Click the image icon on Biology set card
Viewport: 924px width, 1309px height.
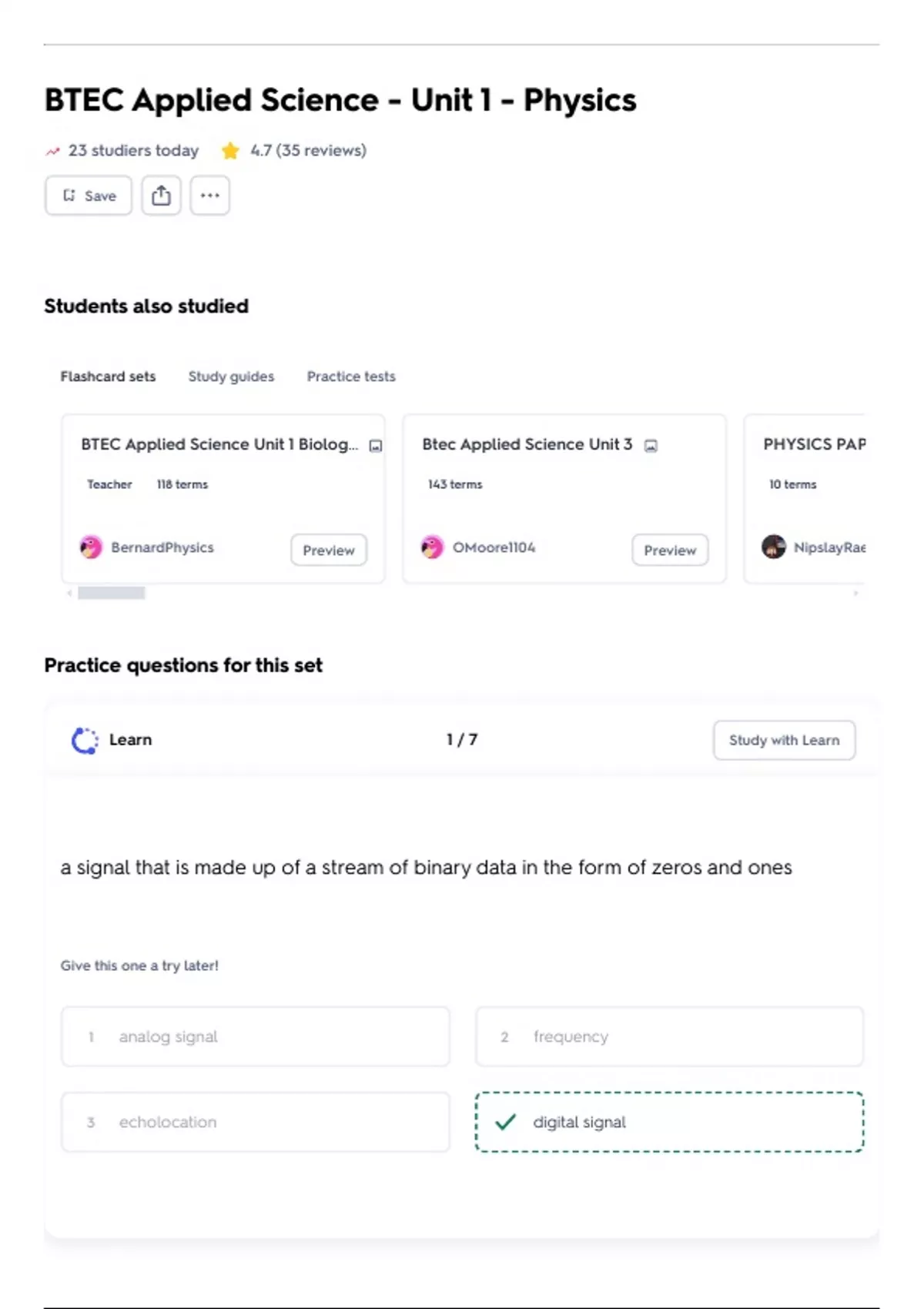[x=376, y=446]
